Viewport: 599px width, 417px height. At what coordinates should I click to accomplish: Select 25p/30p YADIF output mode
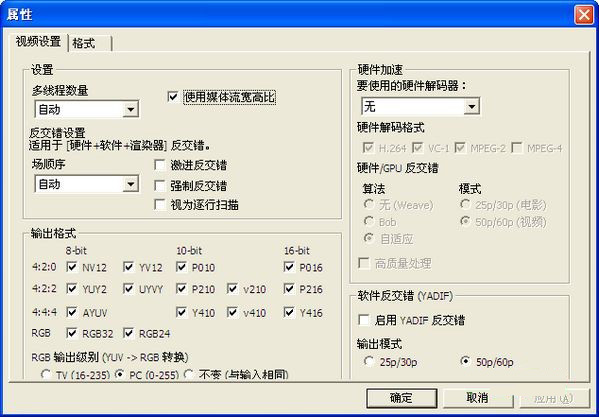pos(369,361)
